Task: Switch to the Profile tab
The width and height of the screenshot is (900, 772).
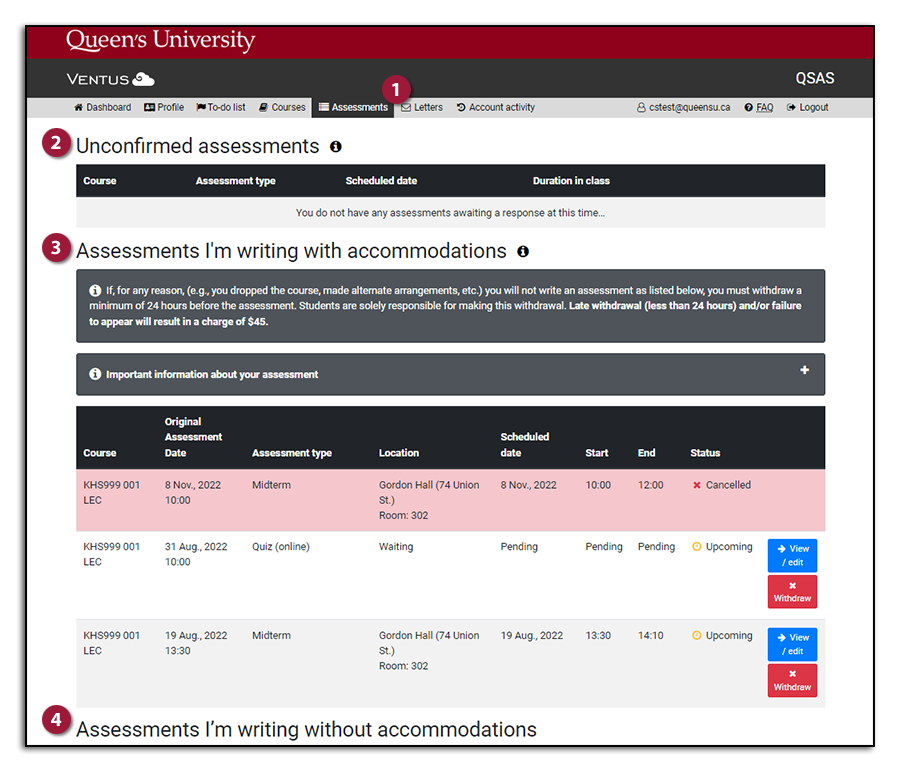Action: (164, 108)
